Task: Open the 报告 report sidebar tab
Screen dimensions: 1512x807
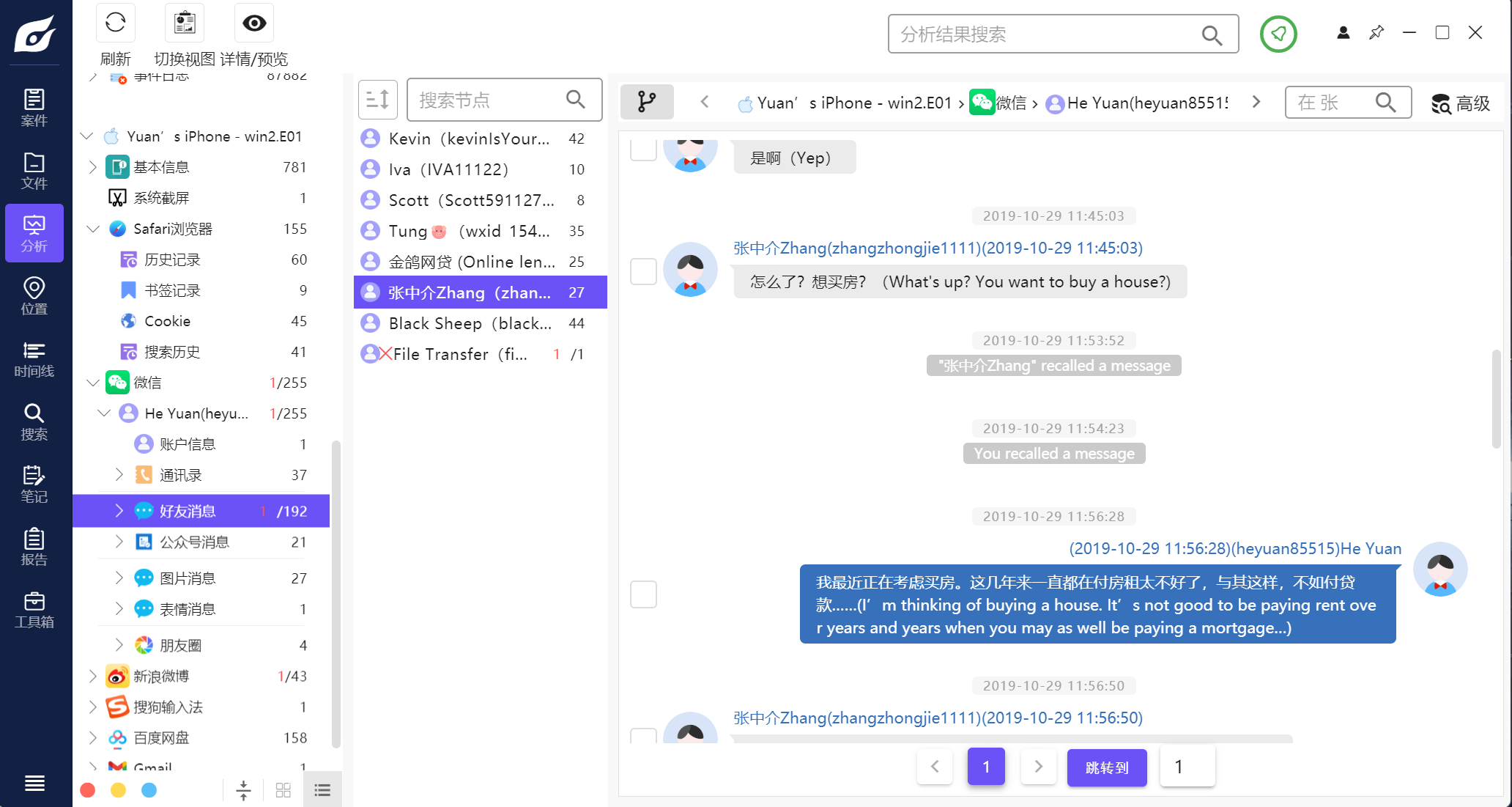Action: pos(34,547)
